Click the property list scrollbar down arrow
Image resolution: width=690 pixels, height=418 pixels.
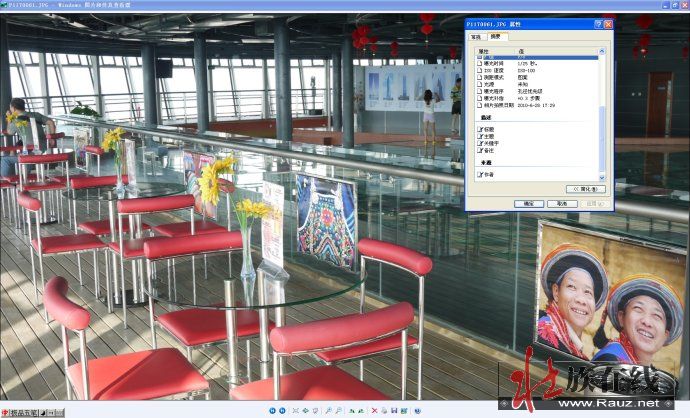[x=602, y=177]
